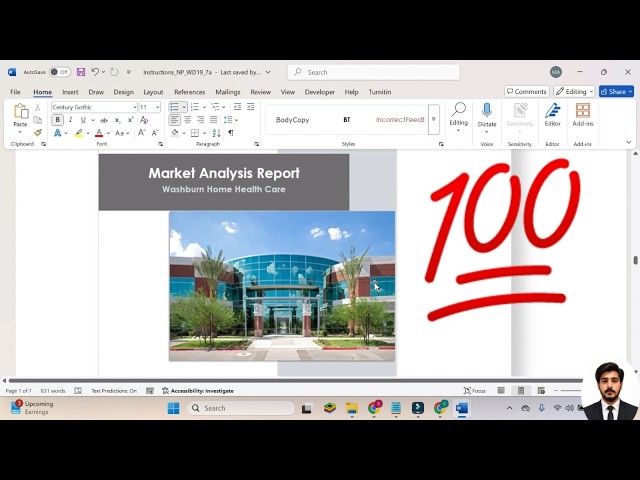640x480 pixels.
Task: Justify paragraph text
Action: tap(213, 120)
